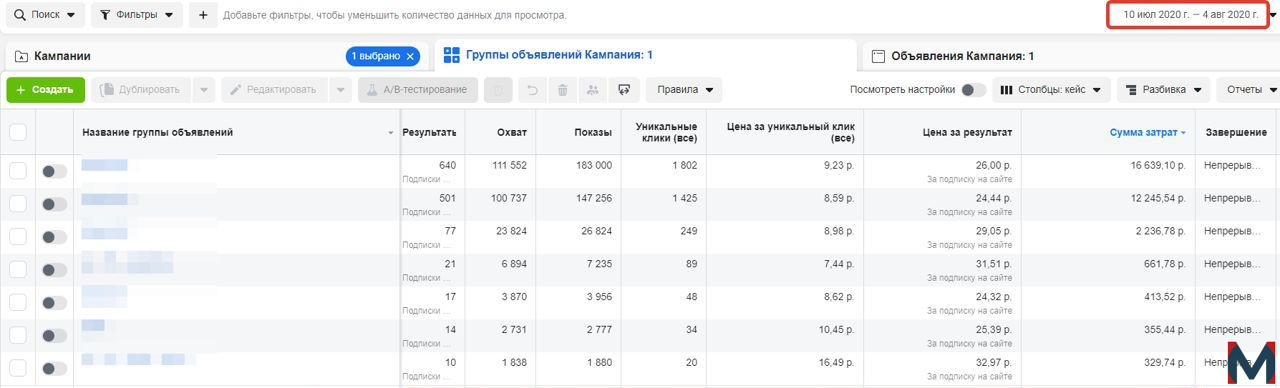This screenshot has width=1280, height=388.
Task: Sort by the Сумма затрат column header
Action: coord(1108,132)
